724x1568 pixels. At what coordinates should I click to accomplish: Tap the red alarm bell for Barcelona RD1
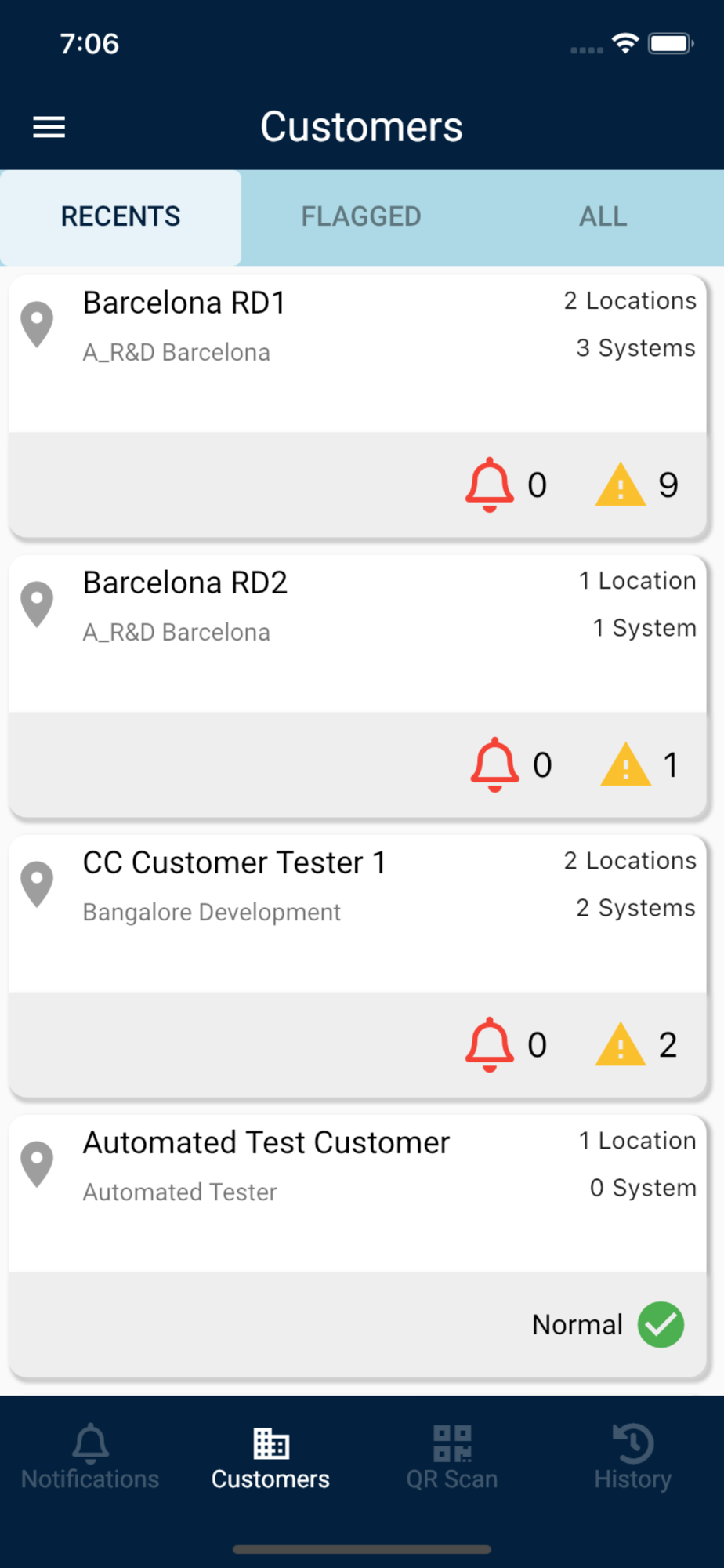[490, 485]
